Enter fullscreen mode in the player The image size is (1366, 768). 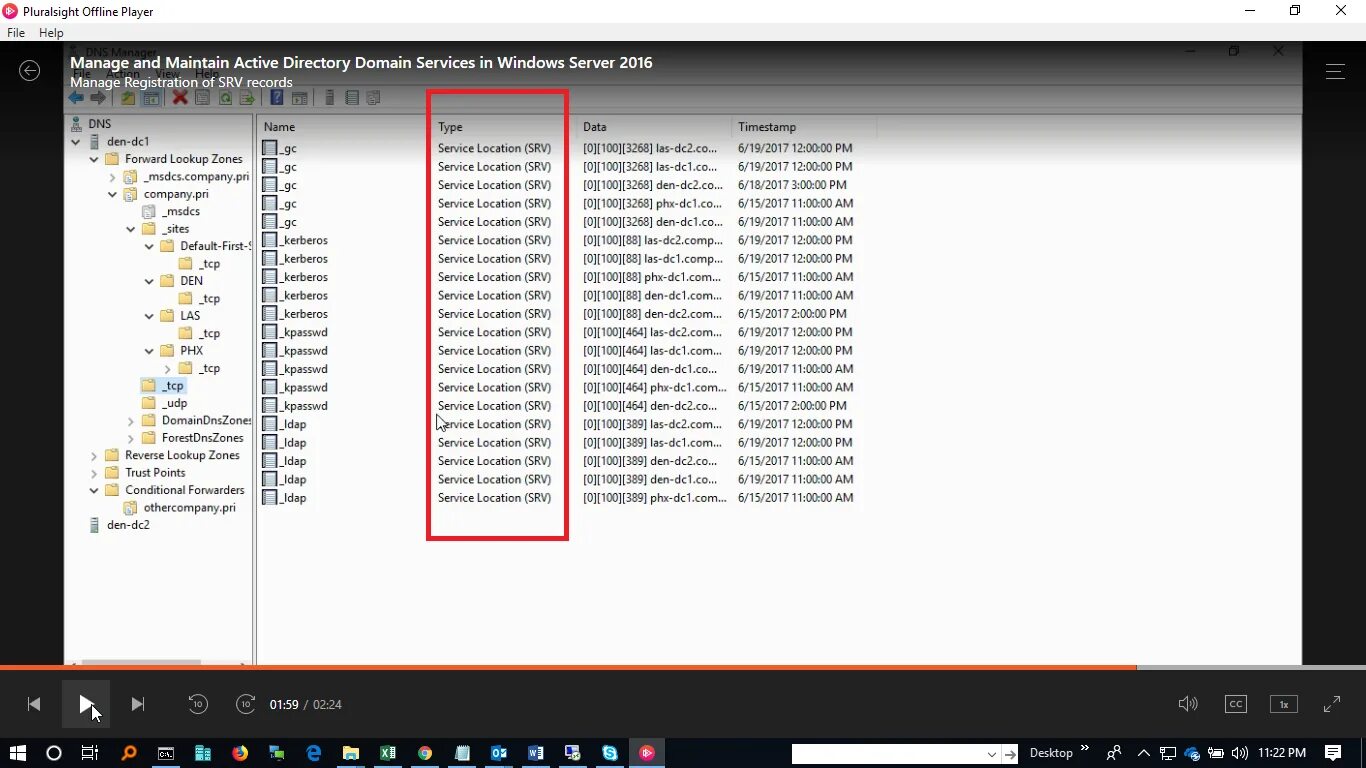tap(1332, 704)
